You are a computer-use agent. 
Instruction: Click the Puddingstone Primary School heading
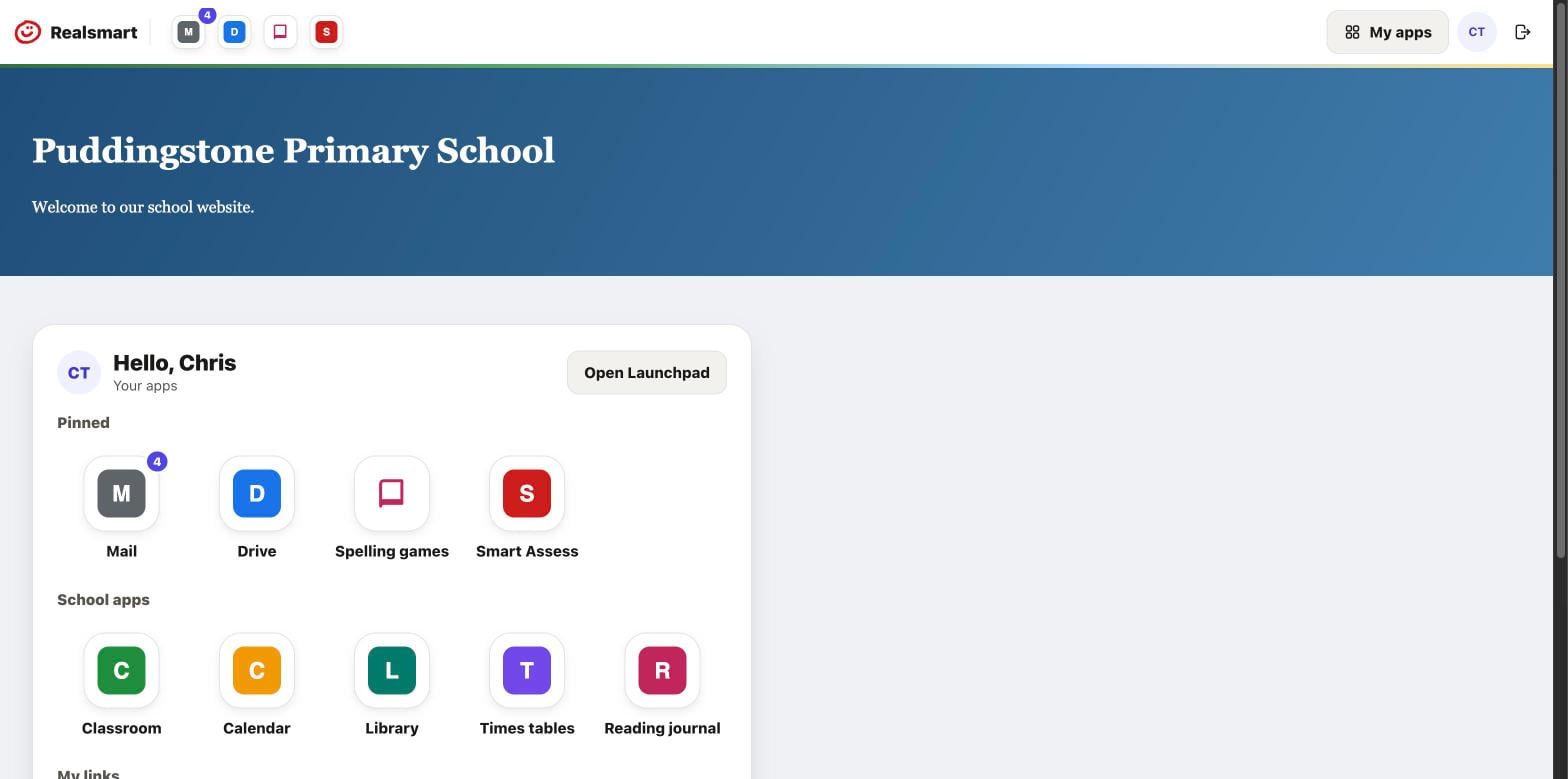tap(293, 151)
